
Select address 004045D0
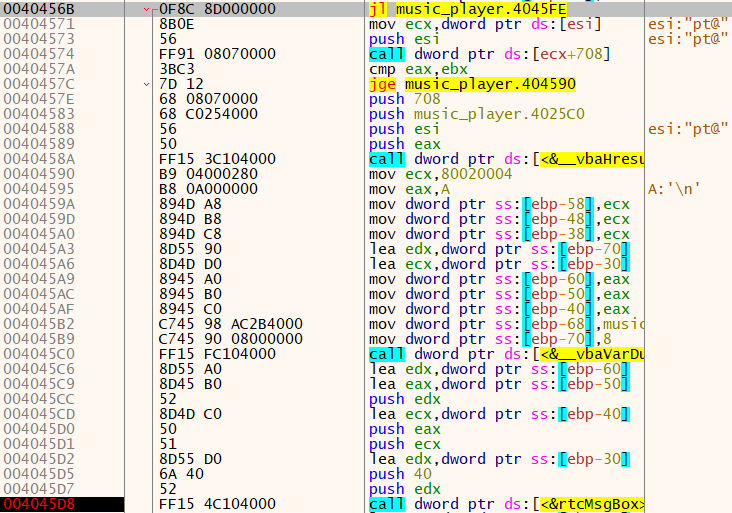click(x=39, y=429)
